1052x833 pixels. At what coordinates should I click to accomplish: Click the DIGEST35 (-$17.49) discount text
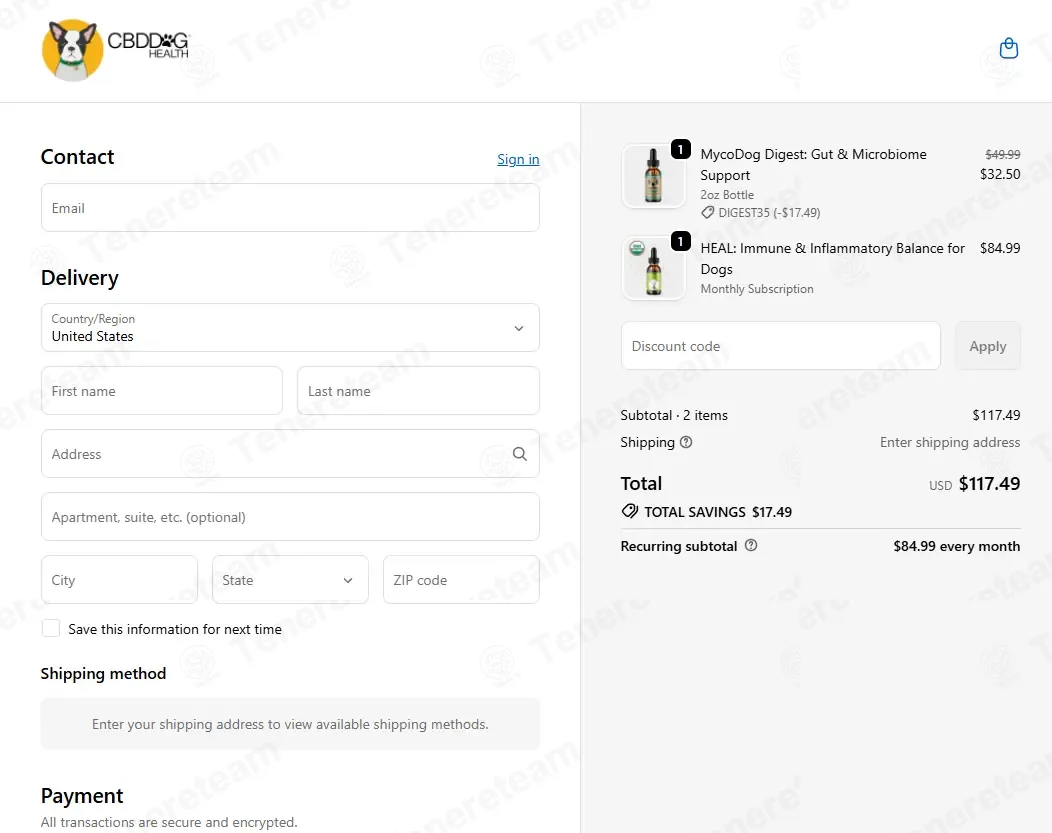[x=769, y=213]
